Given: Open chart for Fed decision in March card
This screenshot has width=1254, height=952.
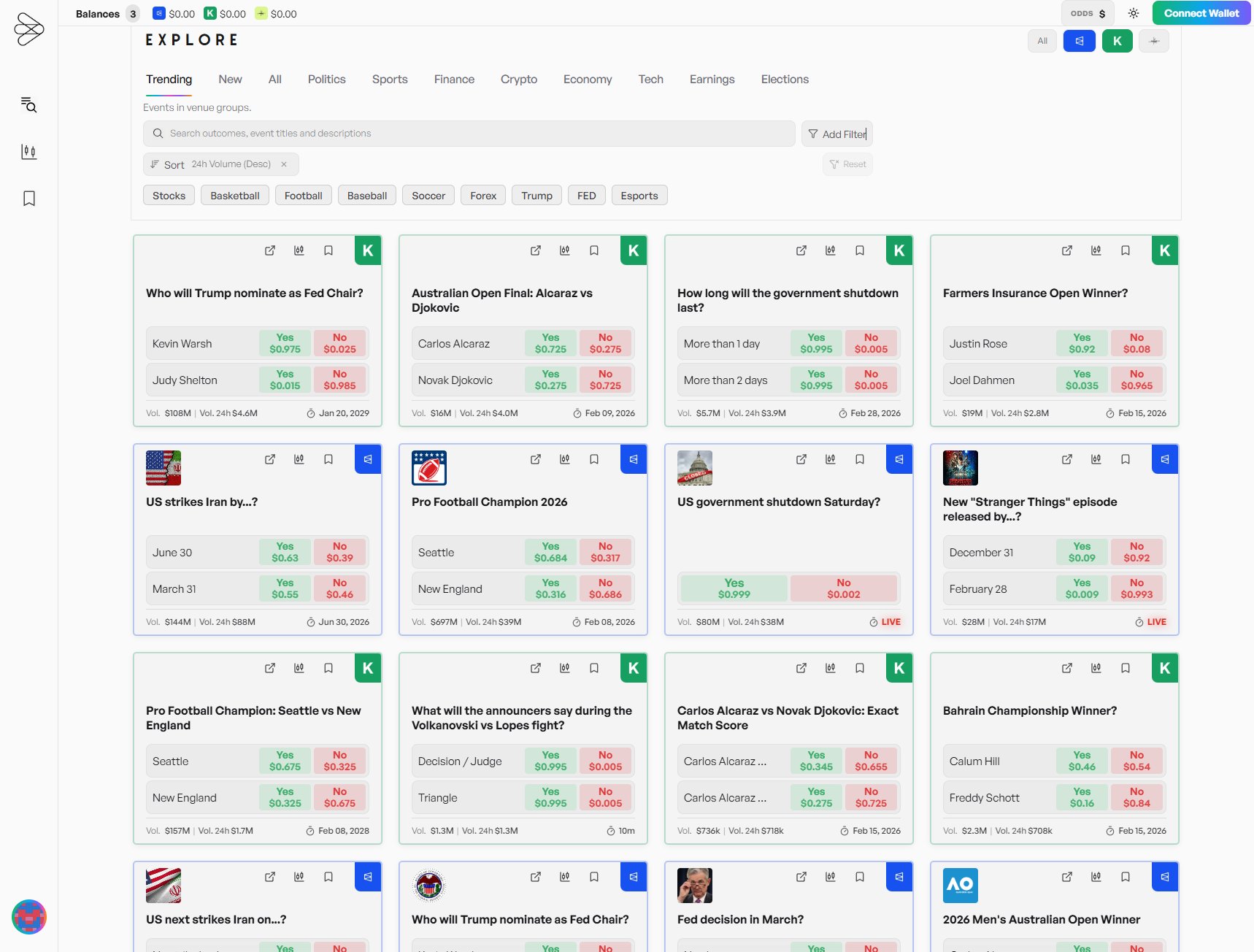Looking at the screenshot, I should (831, 877).
